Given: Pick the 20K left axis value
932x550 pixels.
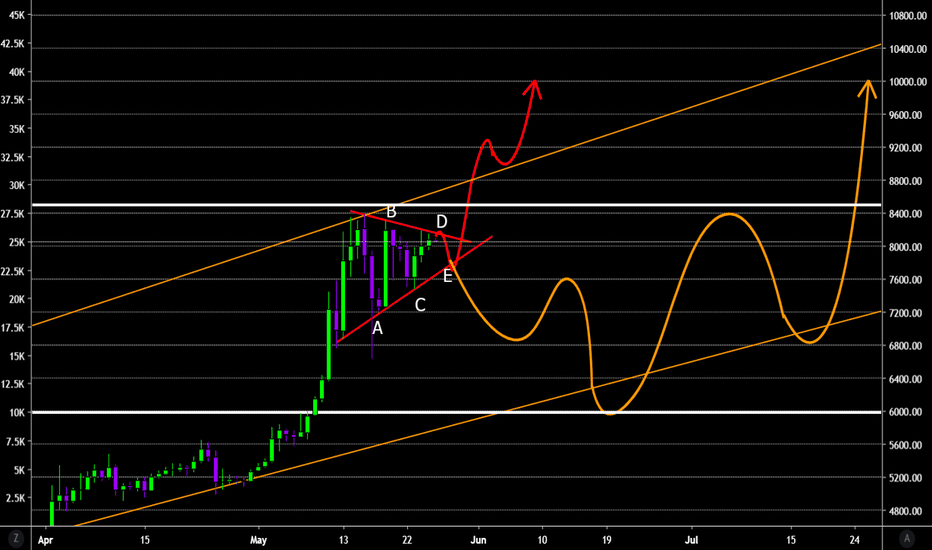Looking at the screenshot, I should (x=17, y=299).
